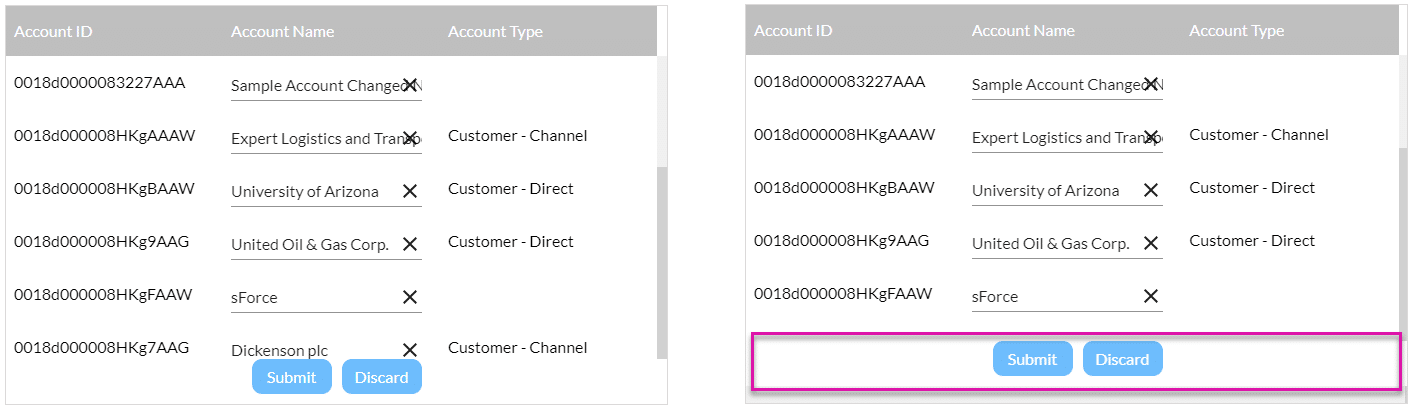The image size is (1414, 410).
Task: Clear Sample Account name in left table
Action: [410, 85]
